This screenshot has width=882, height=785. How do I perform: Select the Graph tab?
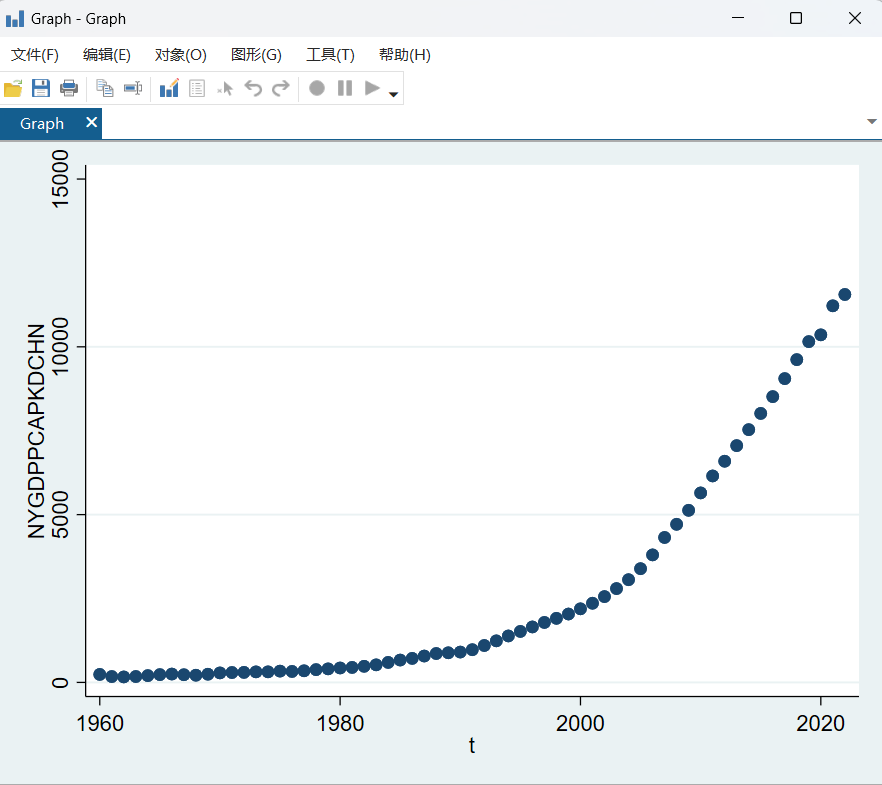point(42,124)
